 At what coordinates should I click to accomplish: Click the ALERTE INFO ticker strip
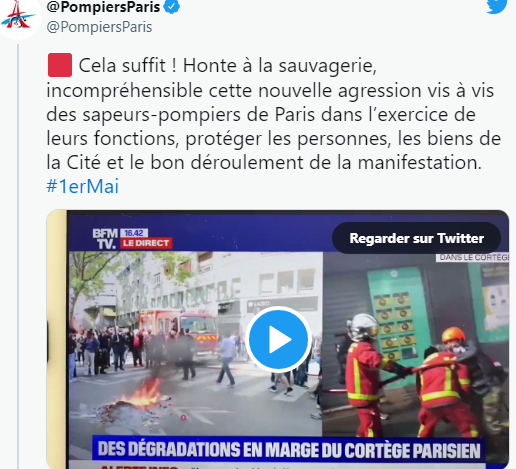(288, 466)
